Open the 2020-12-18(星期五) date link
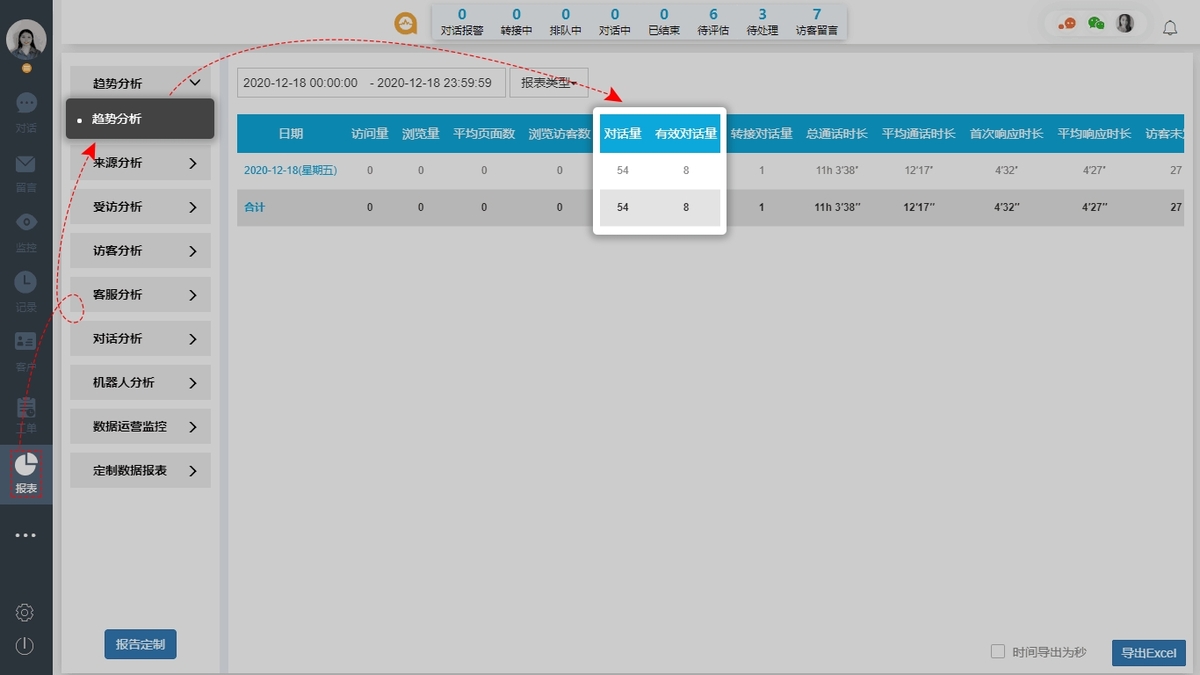 pos(290,171)
